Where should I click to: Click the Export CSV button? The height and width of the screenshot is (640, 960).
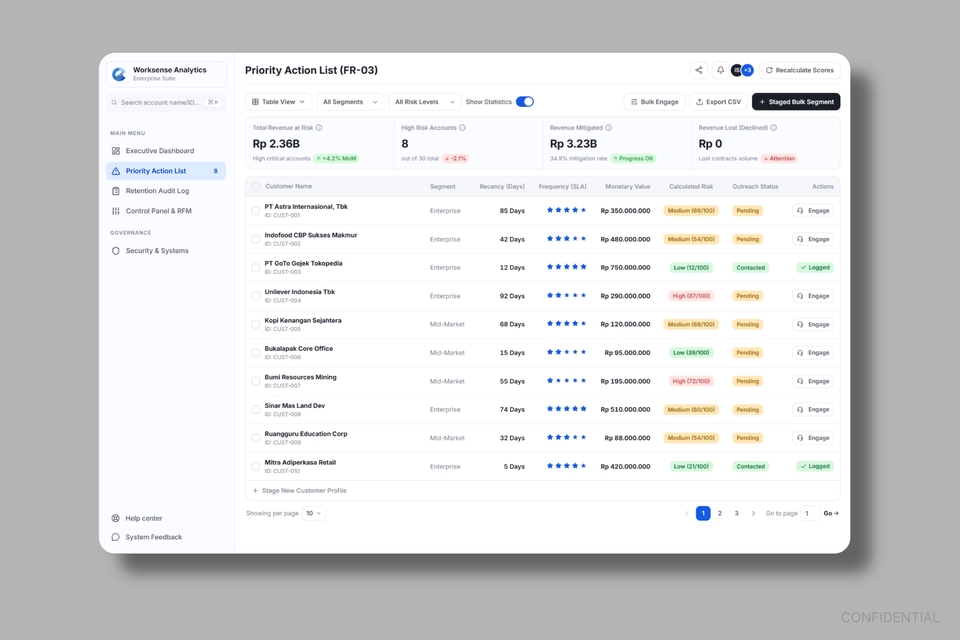718,102
